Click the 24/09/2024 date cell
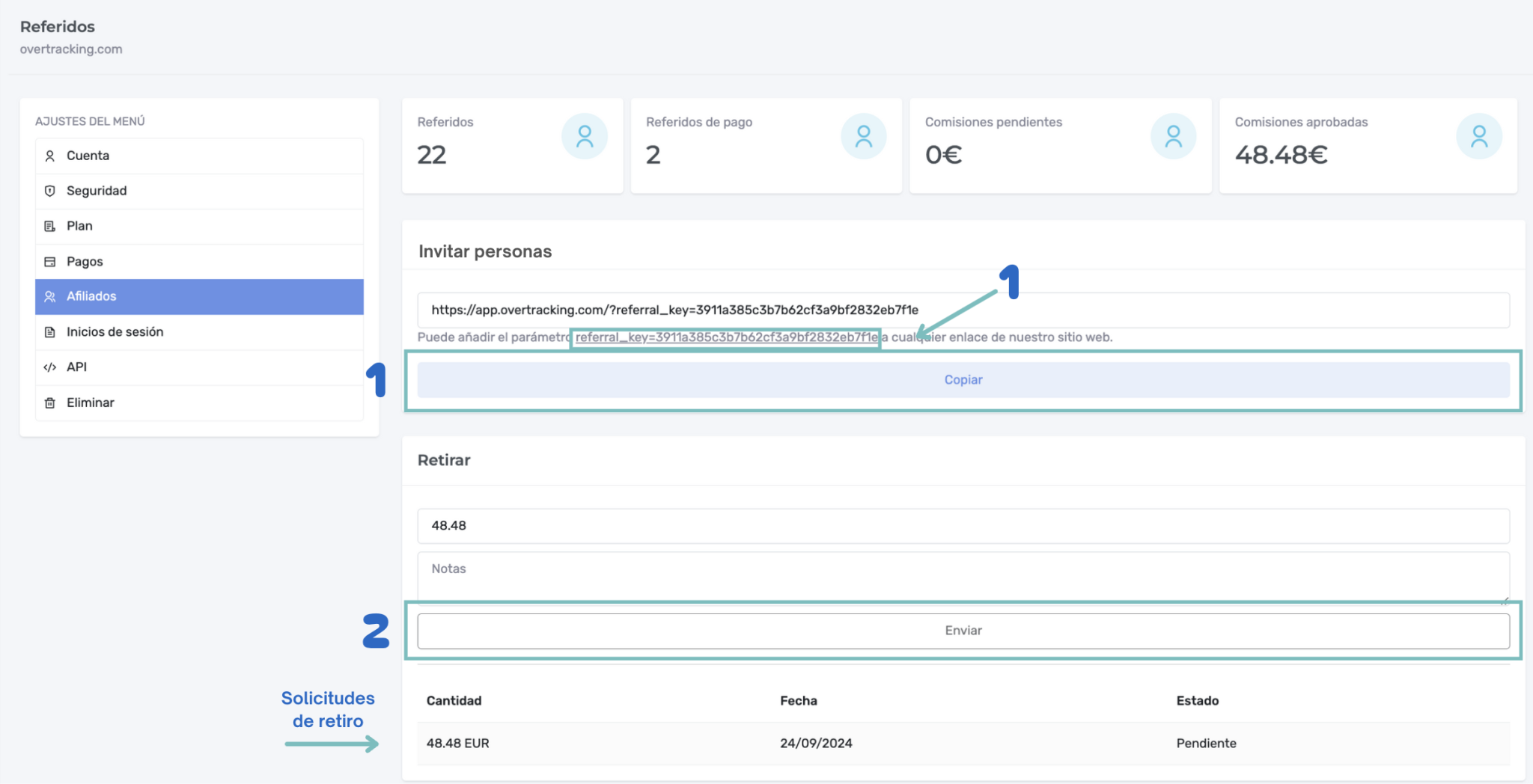This screenshot has width=1533, height=784. [816, 744]
